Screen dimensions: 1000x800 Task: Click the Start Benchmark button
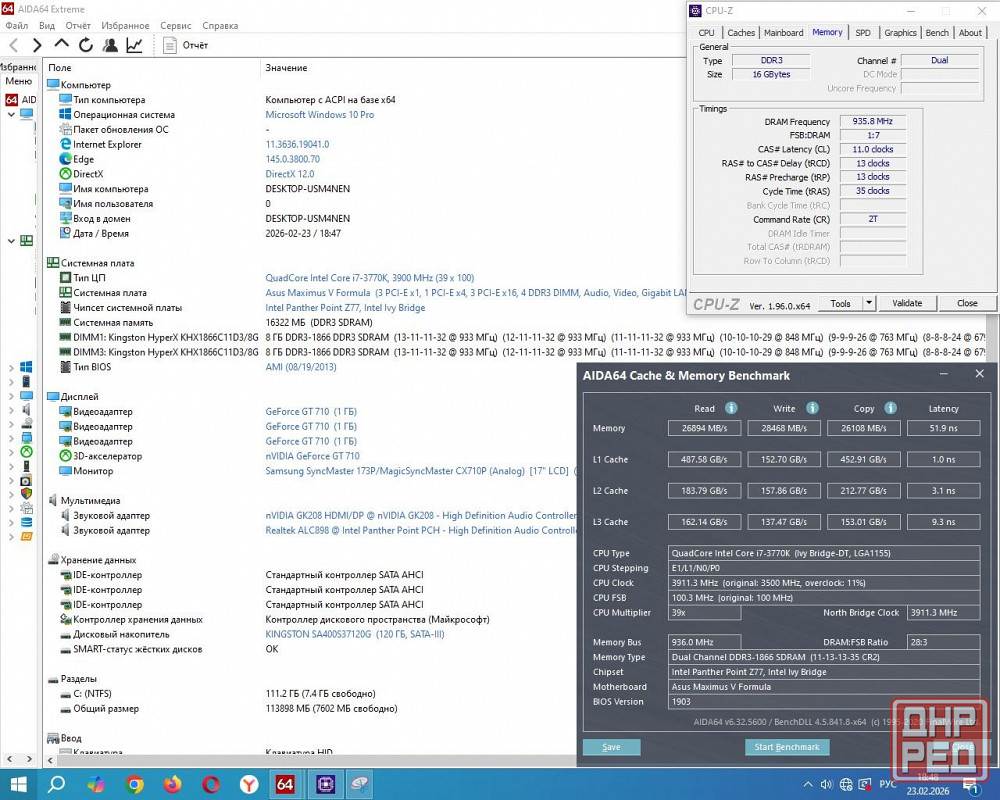point(787,747)
